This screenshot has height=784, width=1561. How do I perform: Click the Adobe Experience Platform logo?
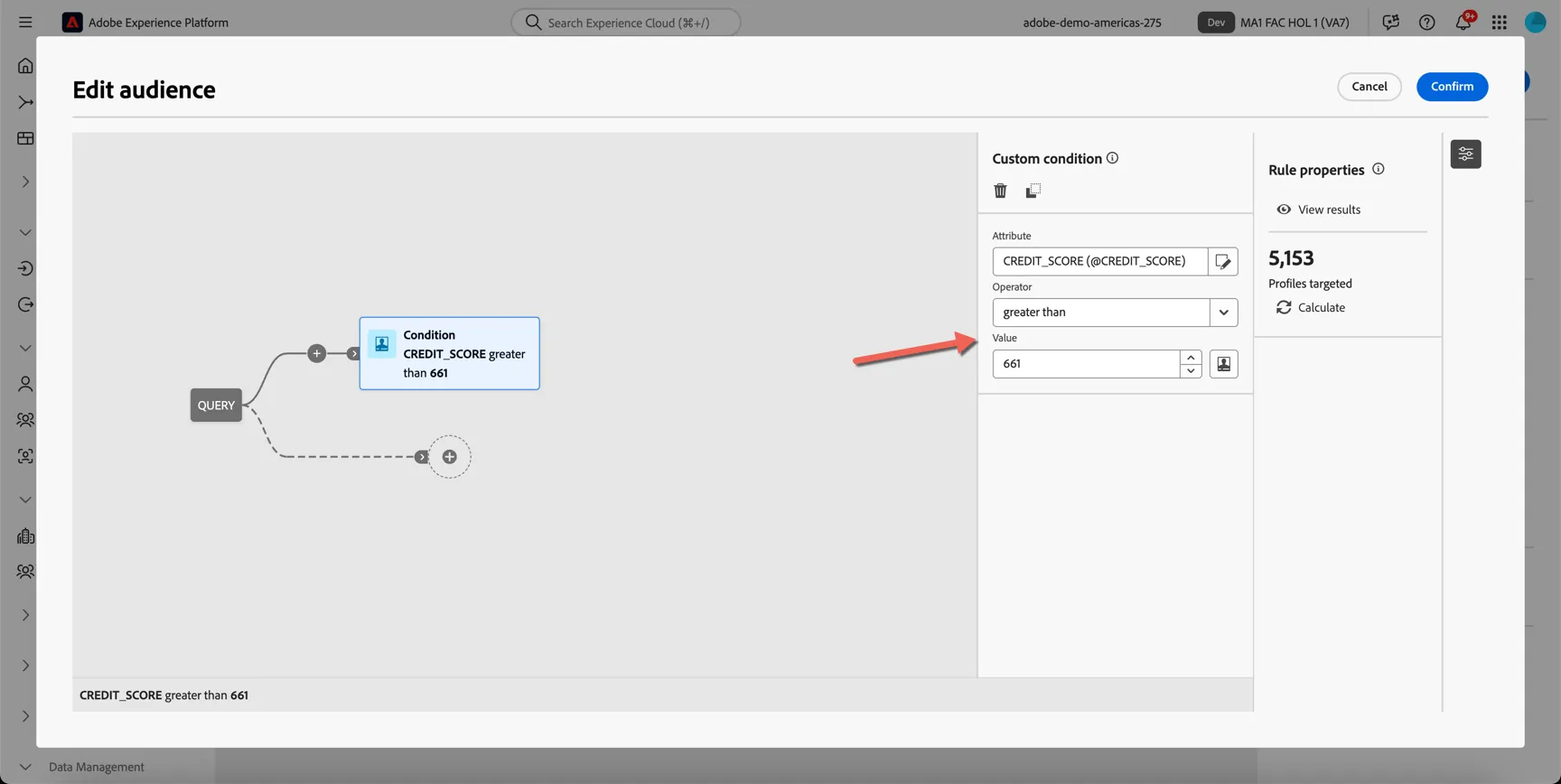point(72,23)
